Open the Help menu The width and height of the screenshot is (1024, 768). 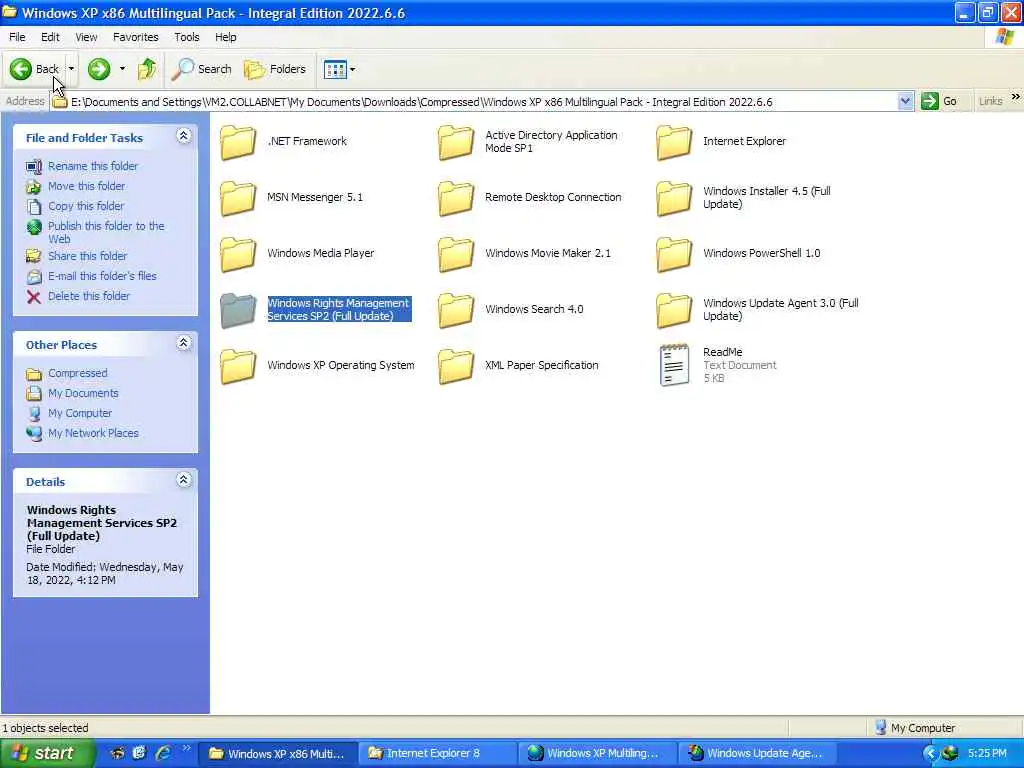(x=226, y=37)
